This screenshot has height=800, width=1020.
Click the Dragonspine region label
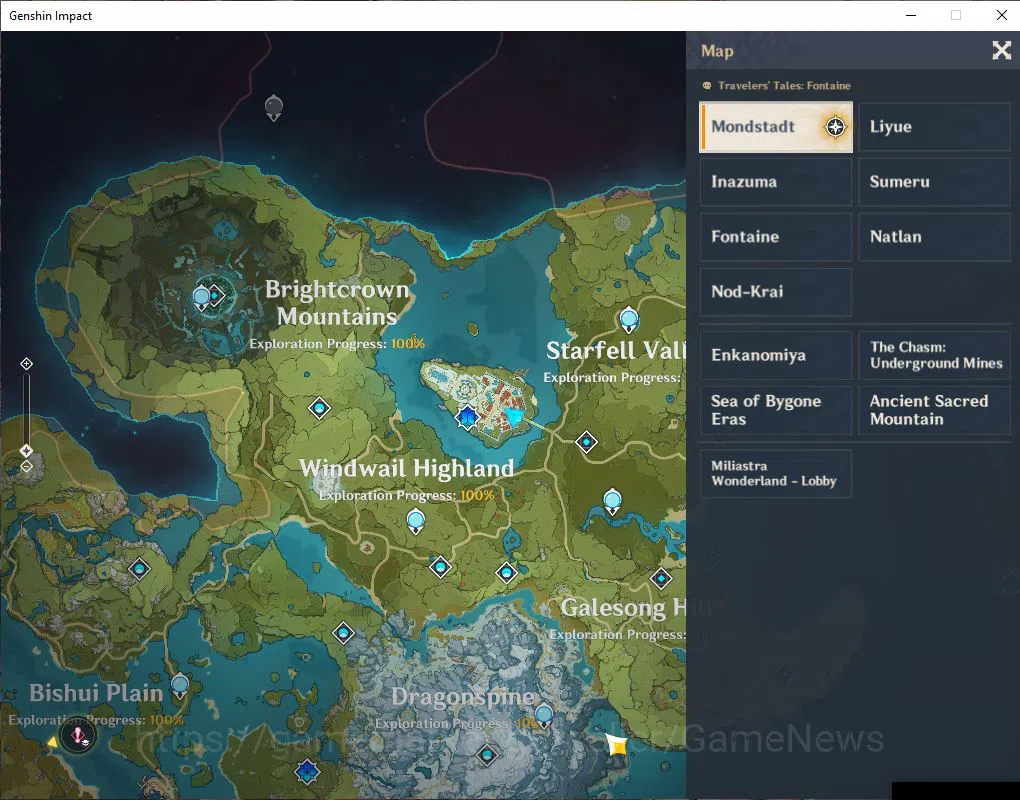[x=463, y=697]
